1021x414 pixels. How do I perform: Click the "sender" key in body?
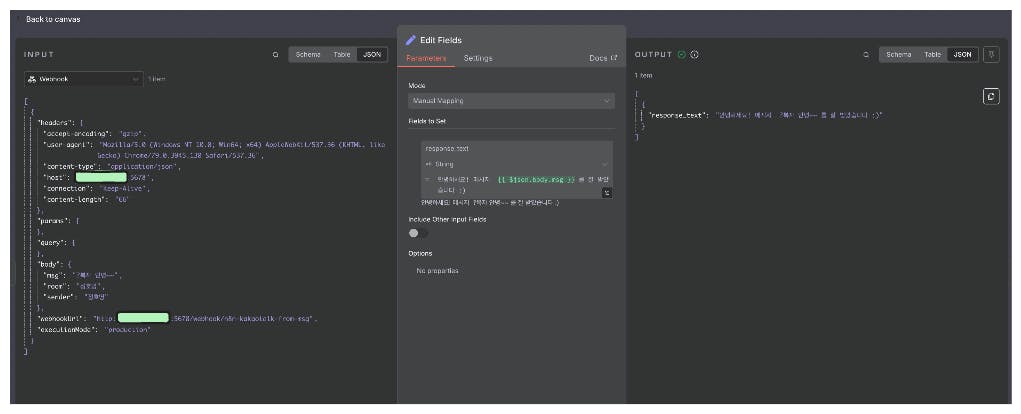pyautogui.click(x=59, y=297)
